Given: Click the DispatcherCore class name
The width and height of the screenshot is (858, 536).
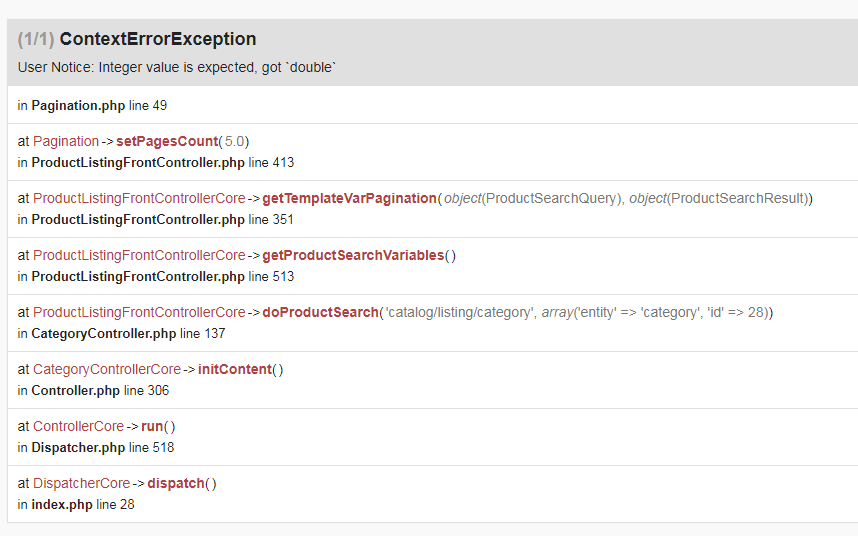Looking at the screenshot, I should point(81,483).
